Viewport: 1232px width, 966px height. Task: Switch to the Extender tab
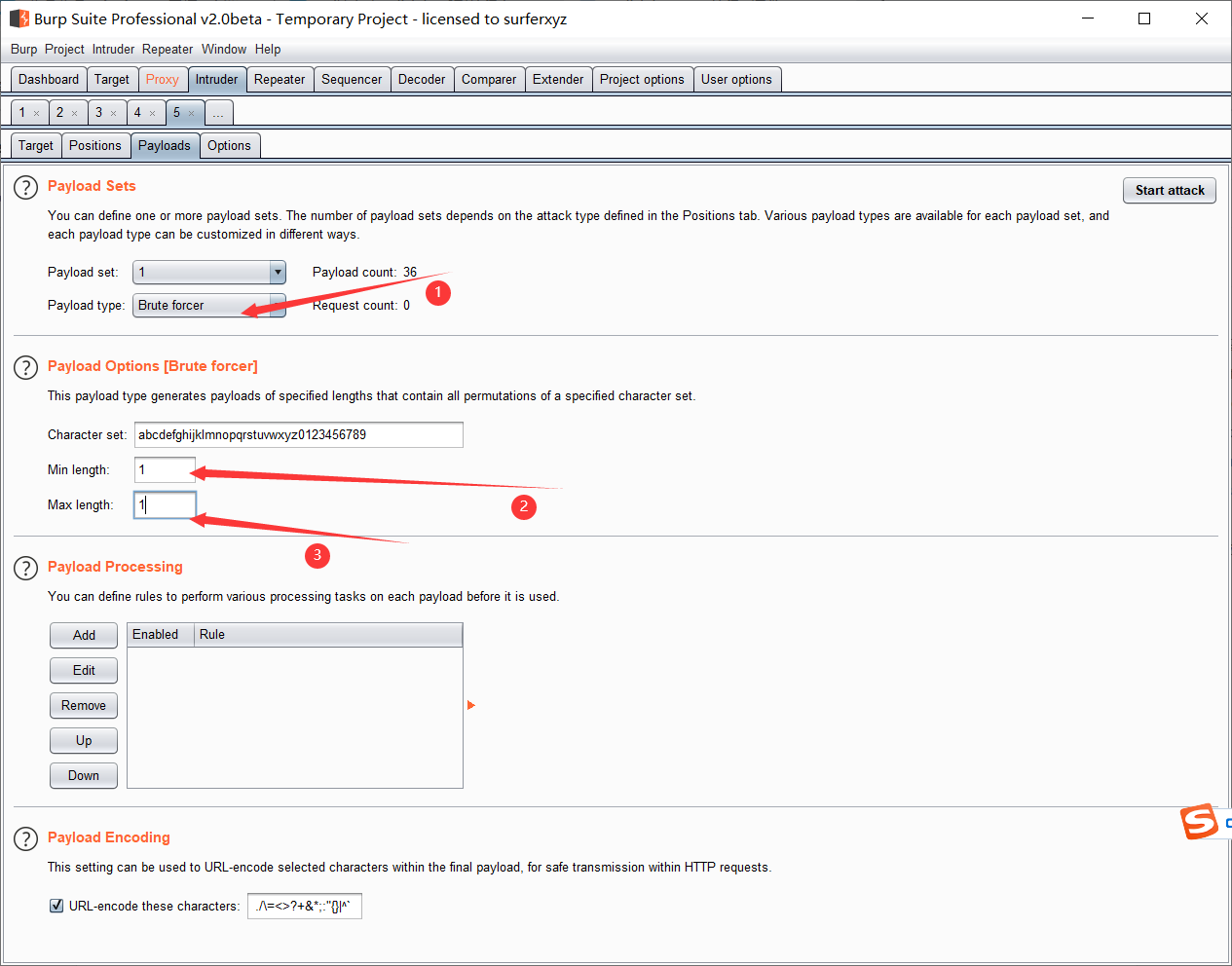point(558,80)
